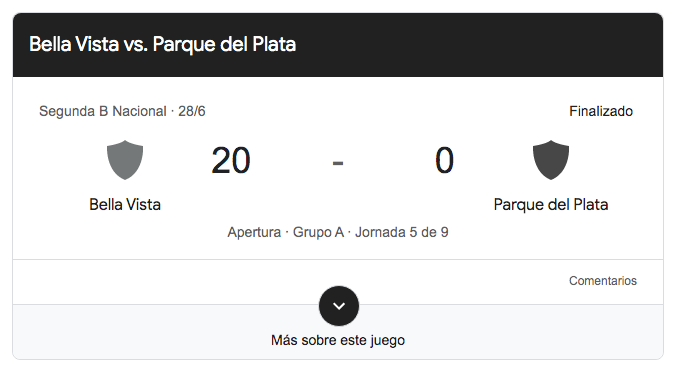Open the Comentarios link
684x381 pixels.
tap(602, 281)
